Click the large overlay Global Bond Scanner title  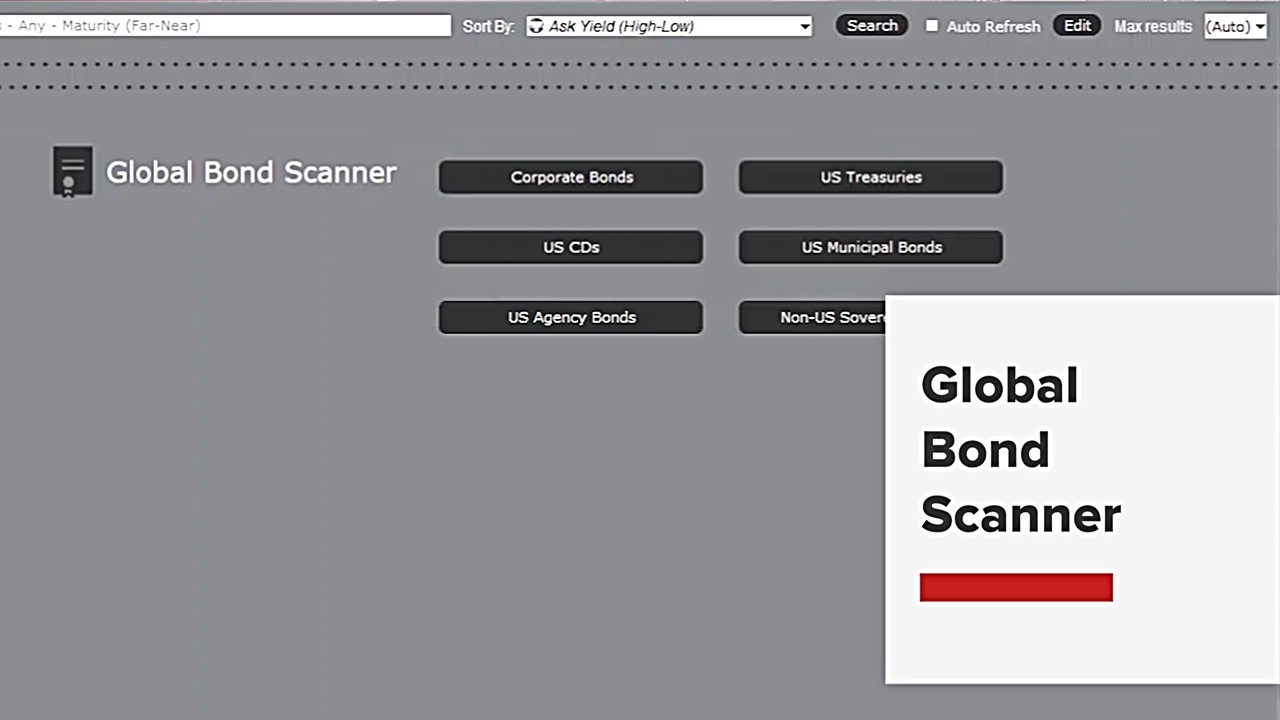pos(1019,450)
